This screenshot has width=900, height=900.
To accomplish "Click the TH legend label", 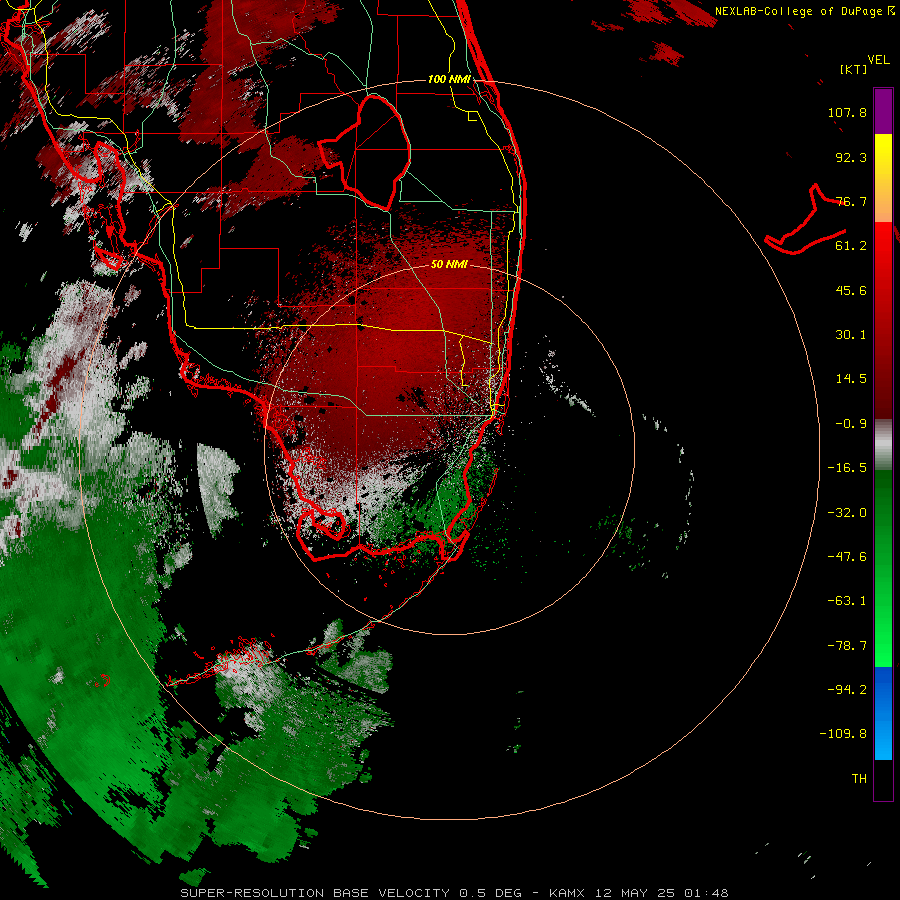I will tap(859, 779).
